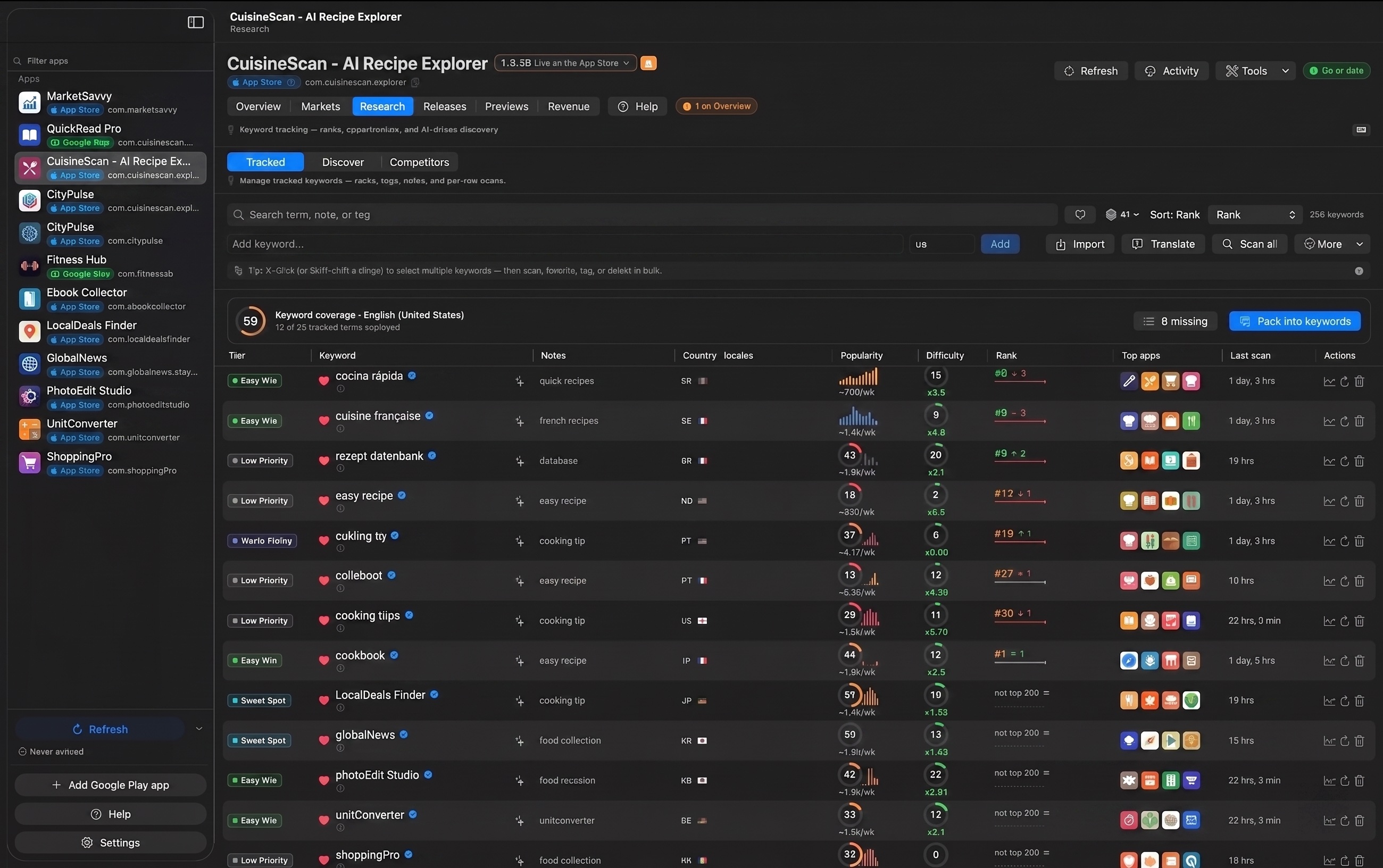Expand chevron next to sidebar Refresh
The height and width of the screenshot is (868, 1383).
tap(198, 729)
